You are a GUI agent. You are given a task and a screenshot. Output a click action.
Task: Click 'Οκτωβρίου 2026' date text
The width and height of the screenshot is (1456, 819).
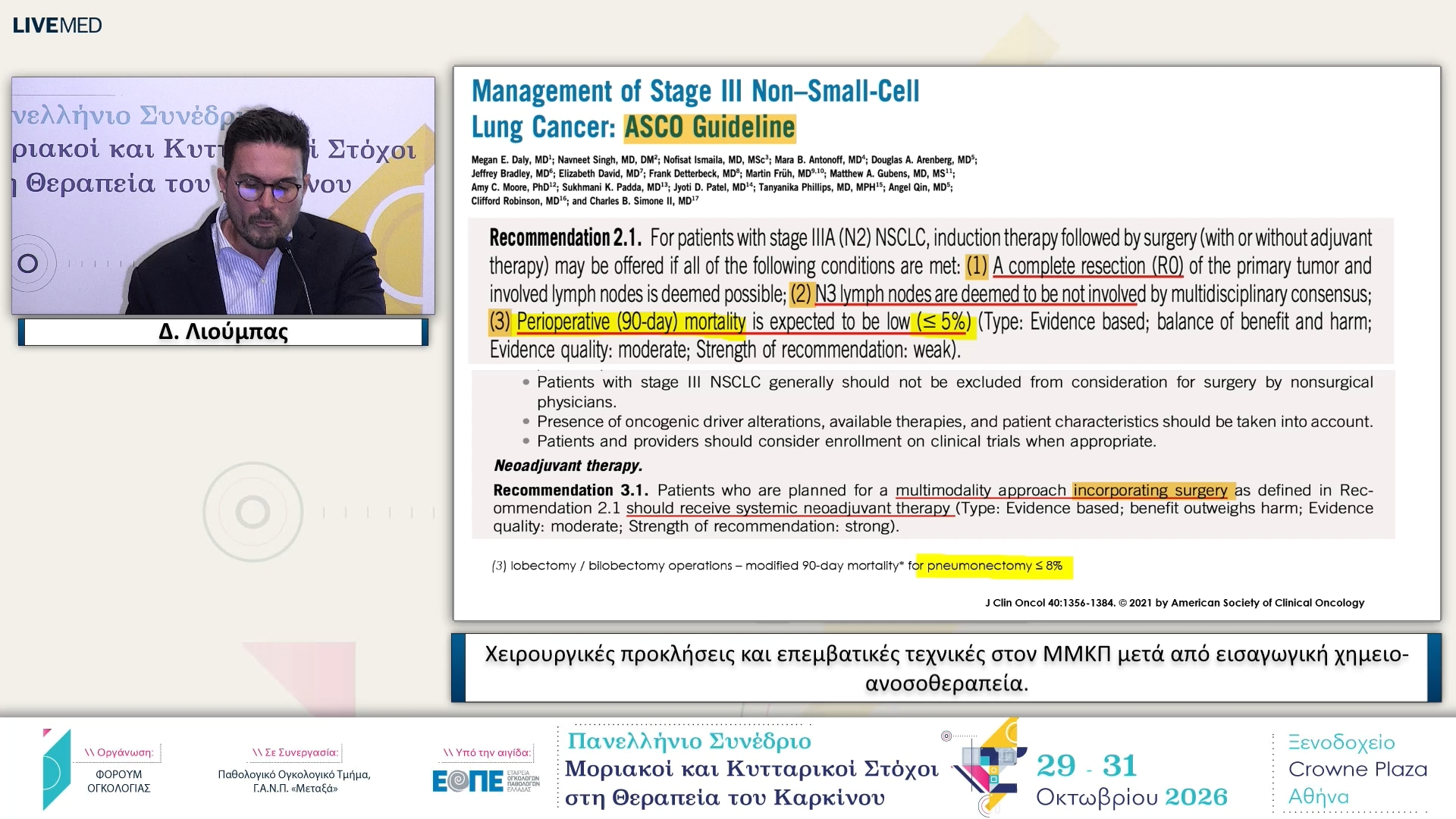click(1131, 798)
